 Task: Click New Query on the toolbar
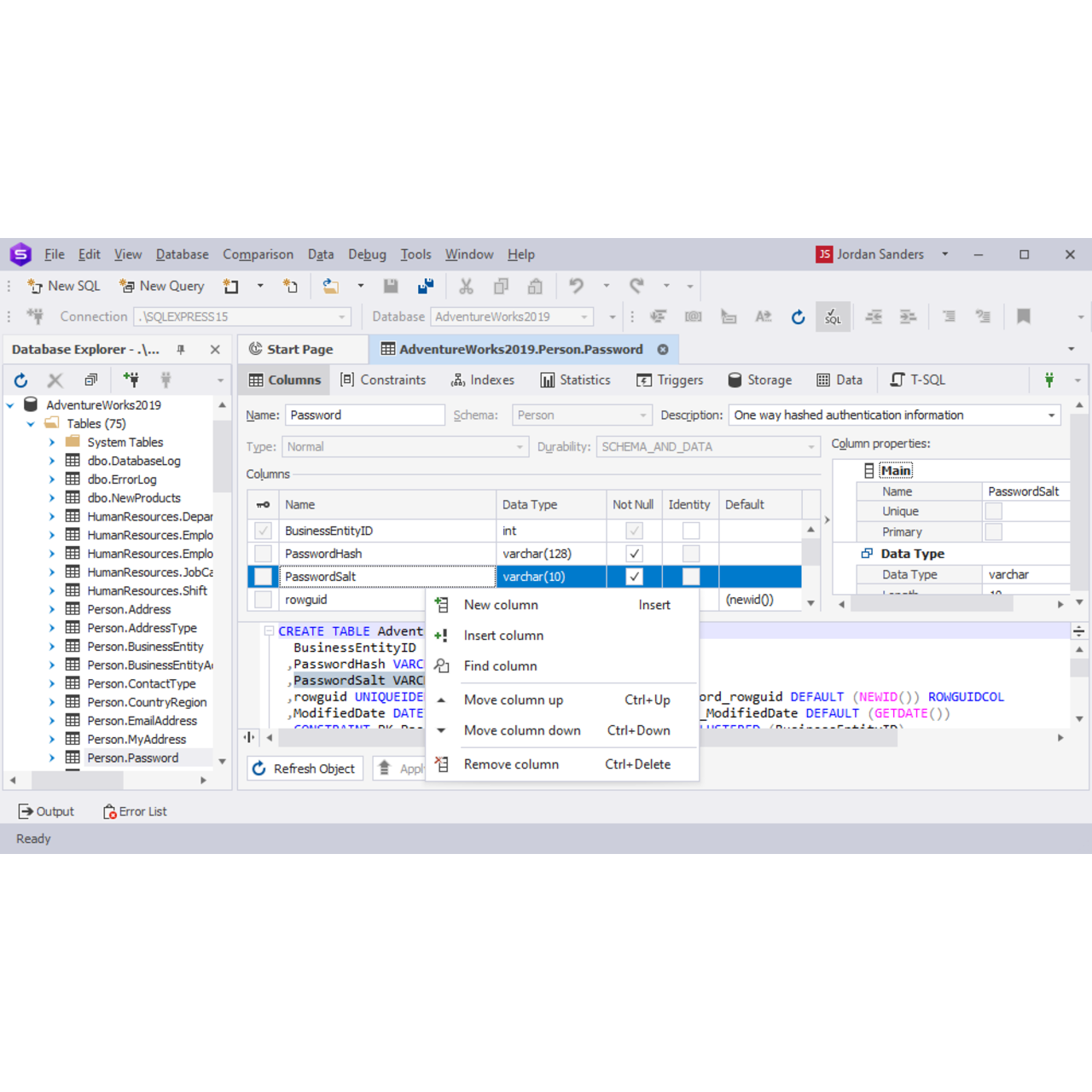pyautogui.click(x=162, y=286)
